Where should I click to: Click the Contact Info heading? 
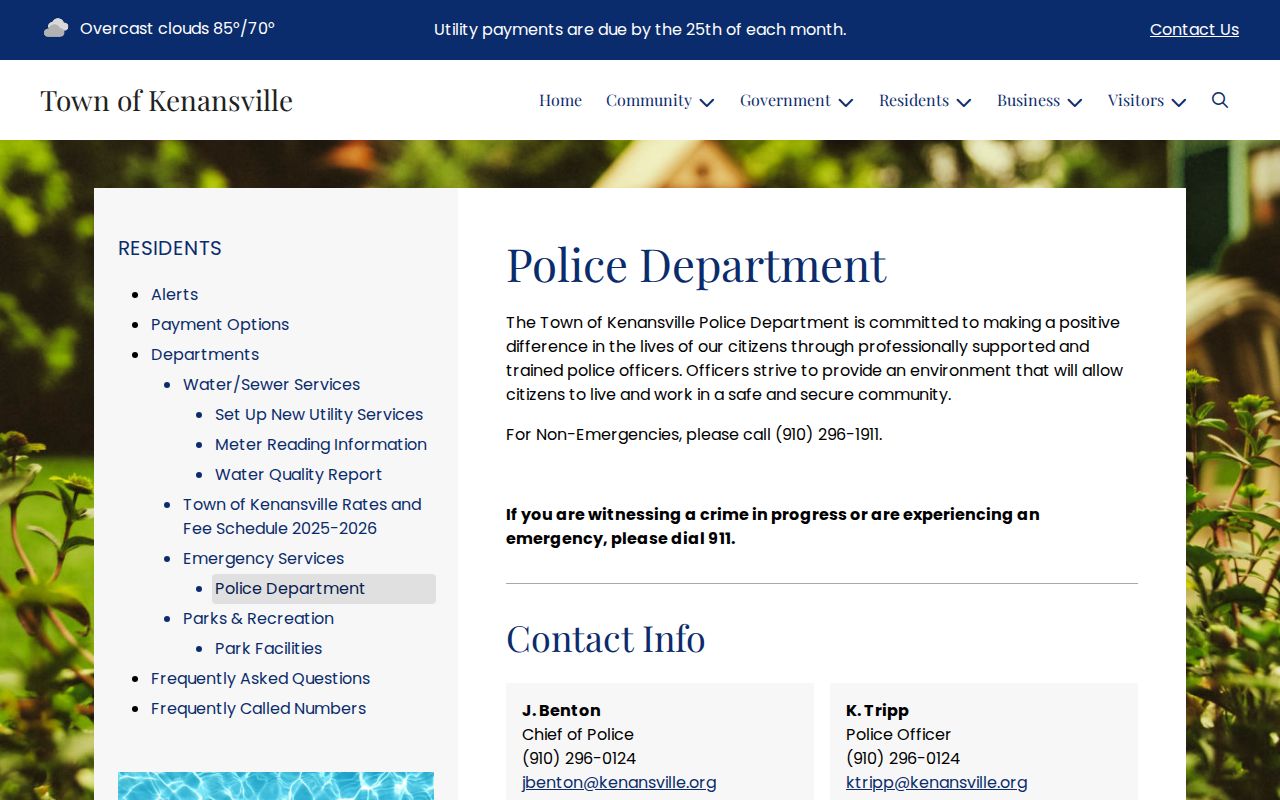606,638
